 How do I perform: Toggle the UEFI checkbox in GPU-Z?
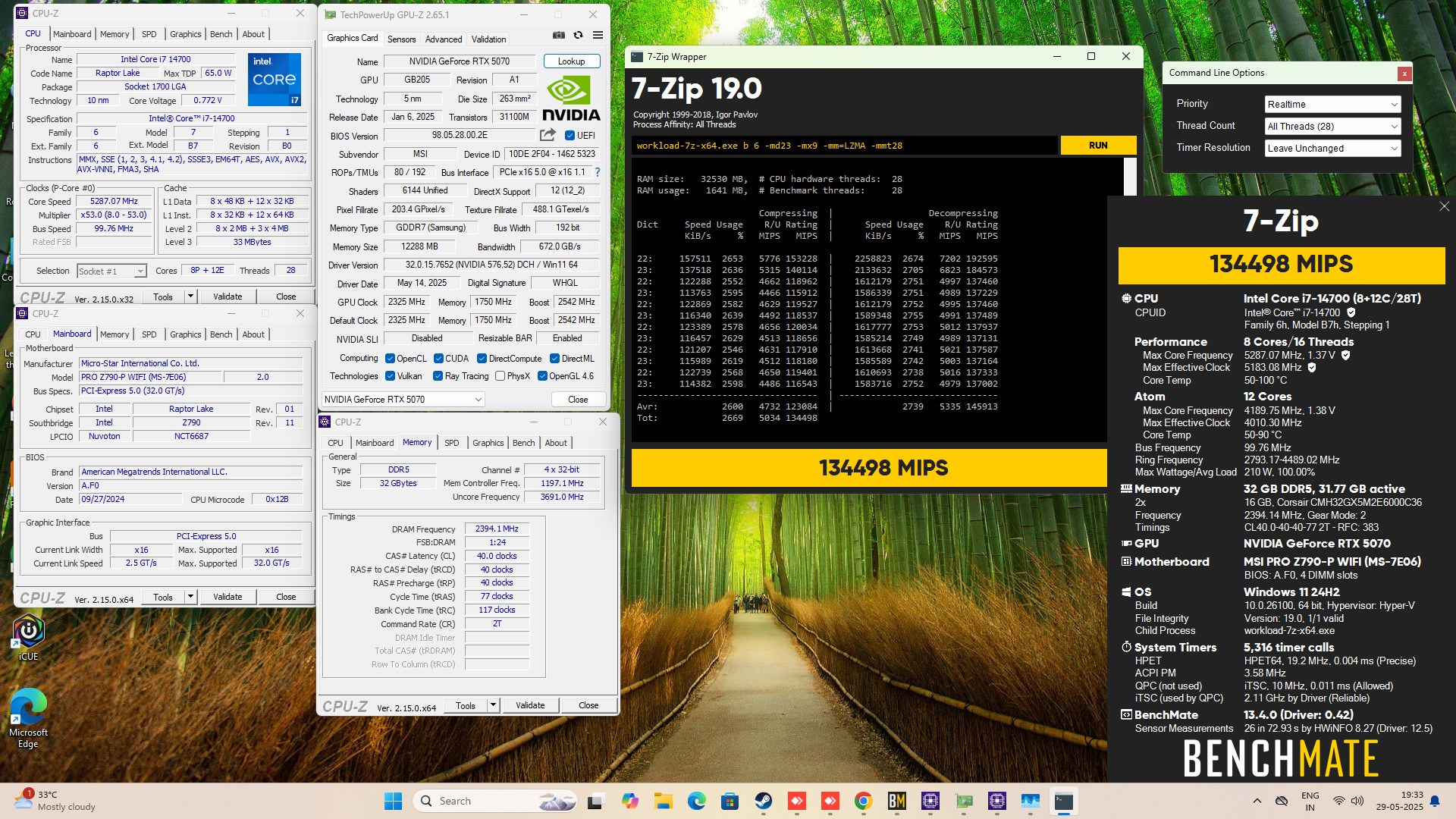(570, 136)
